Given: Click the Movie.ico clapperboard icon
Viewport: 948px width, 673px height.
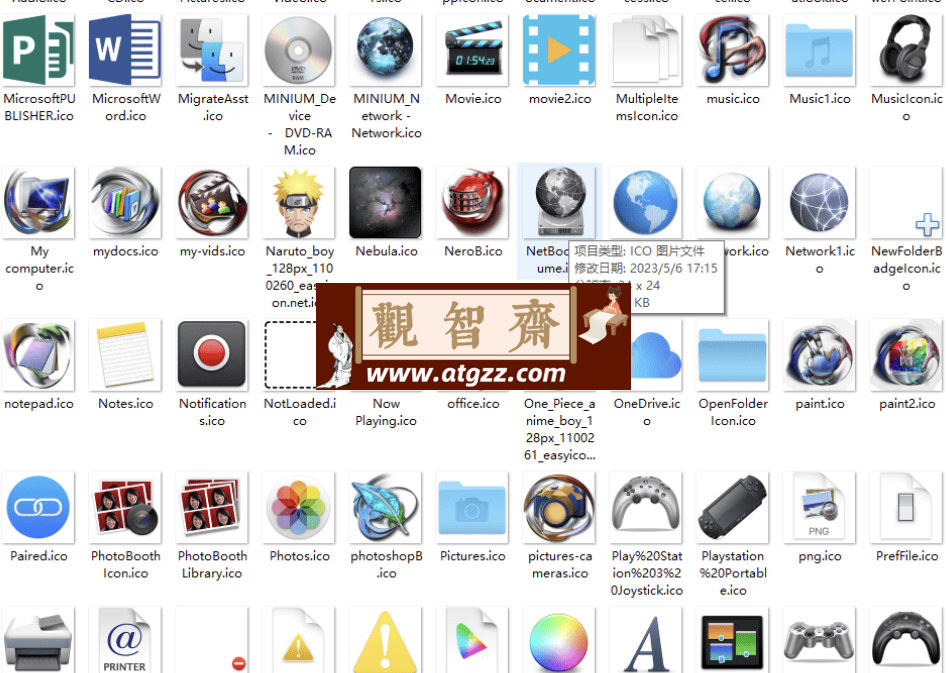Looking at the screenshot, I should (473, 50).
